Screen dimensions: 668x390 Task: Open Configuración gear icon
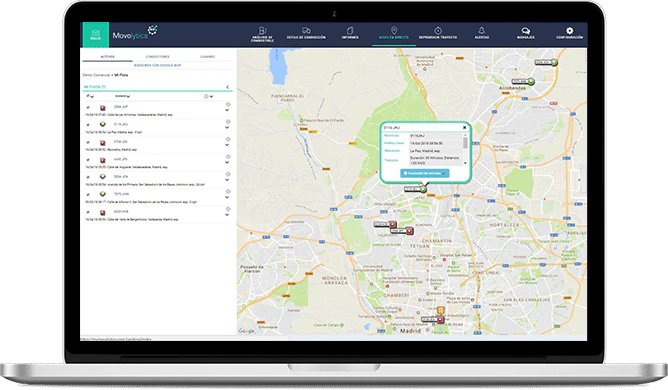click(569, 34)
